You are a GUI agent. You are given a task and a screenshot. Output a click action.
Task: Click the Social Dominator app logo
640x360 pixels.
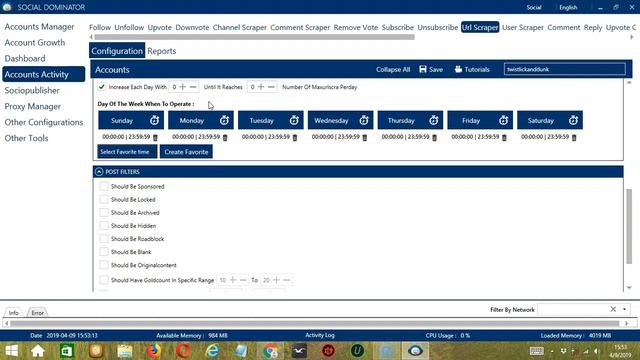click(7, 7)
